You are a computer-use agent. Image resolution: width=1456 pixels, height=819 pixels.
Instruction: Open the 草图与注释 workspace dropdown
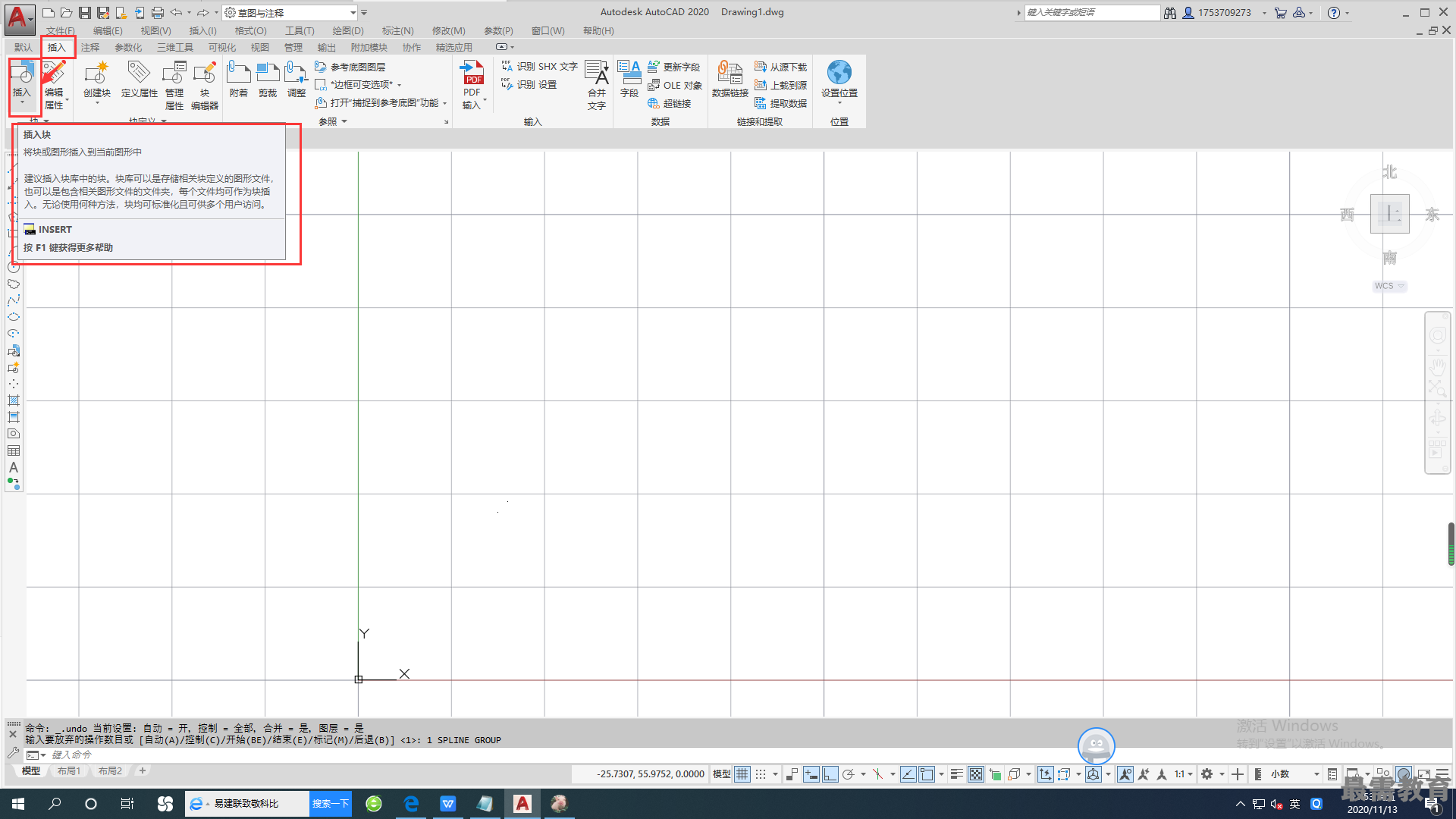tap(291, 13)
